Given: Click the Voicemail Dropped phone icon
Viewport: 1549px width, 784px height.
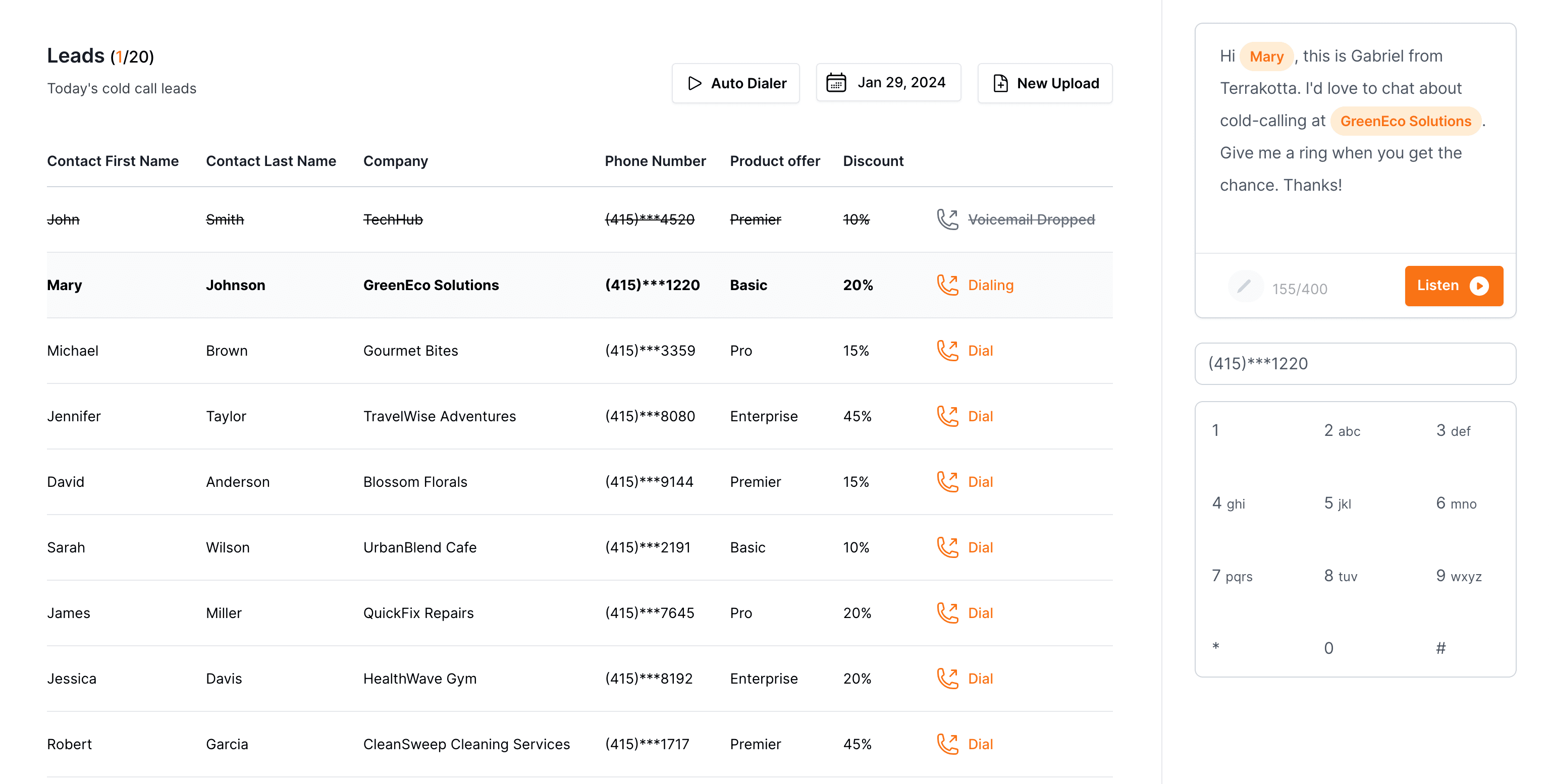Looking at the screenshot, I should click(947, 219).
